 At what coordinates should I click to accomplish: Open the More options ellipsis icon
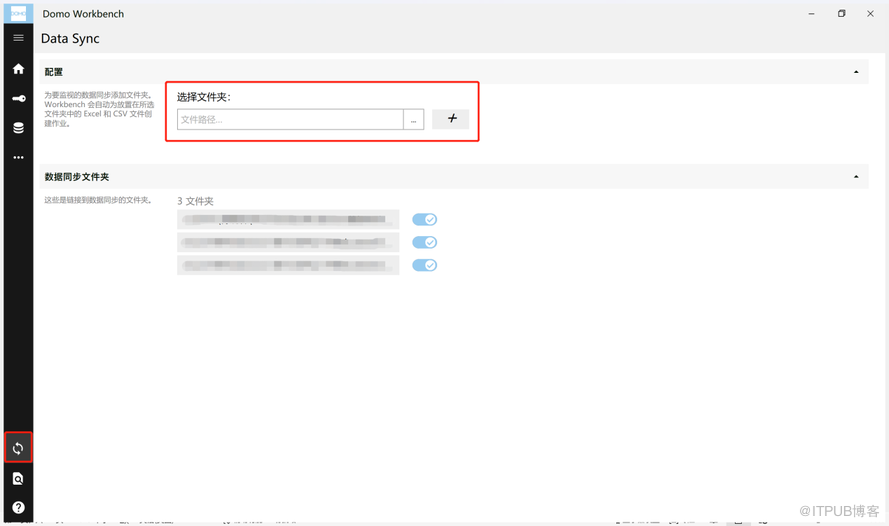click(18, 158)
